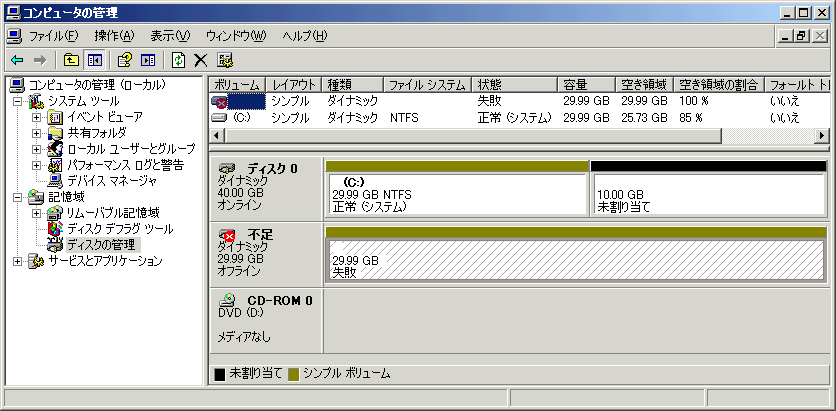Open the ファイル(F) menu
This screenshot has width=836, height=411.
click(53, 36)
